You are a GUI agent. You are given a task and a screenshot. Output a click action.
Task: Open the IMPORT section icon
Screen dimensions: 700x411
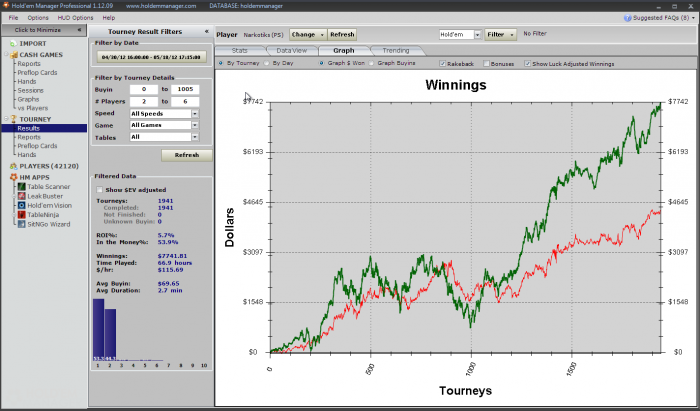tap(13, 44)
